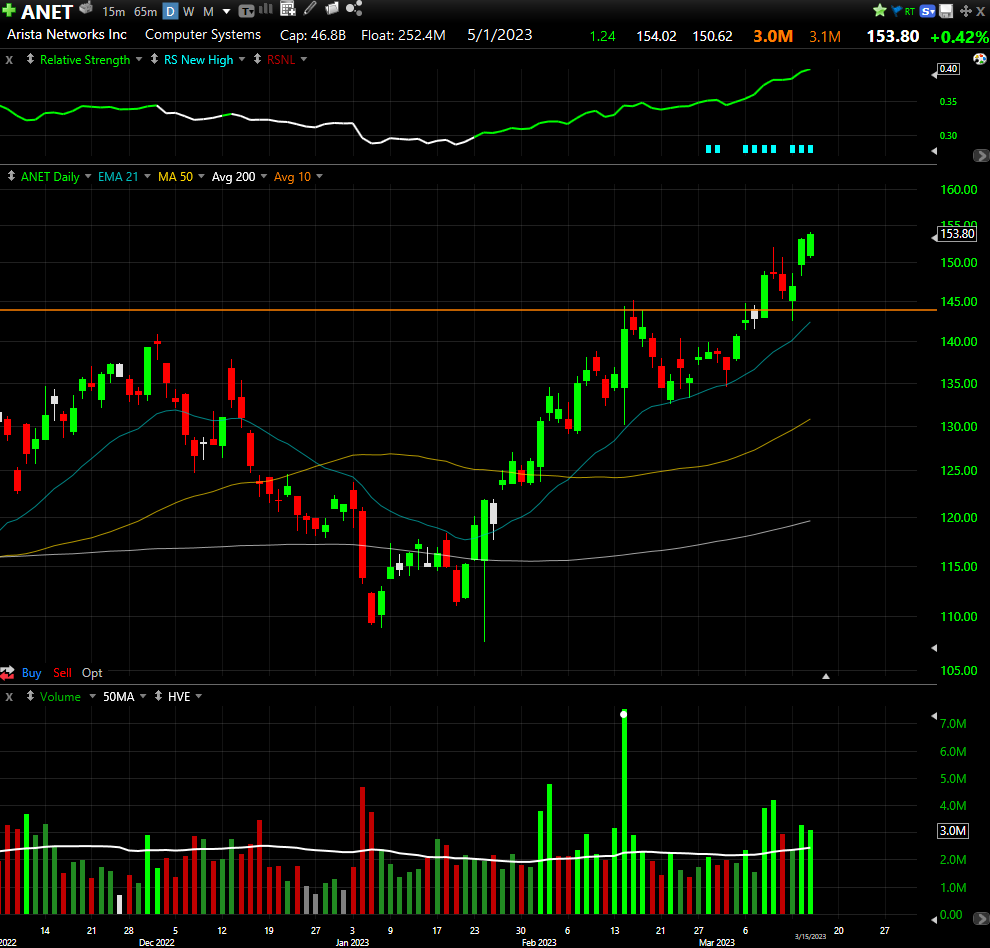The width and height of the screenshot is (990, 948).
Task: Click the MA 50 indicator label
Action: [176, 177]
